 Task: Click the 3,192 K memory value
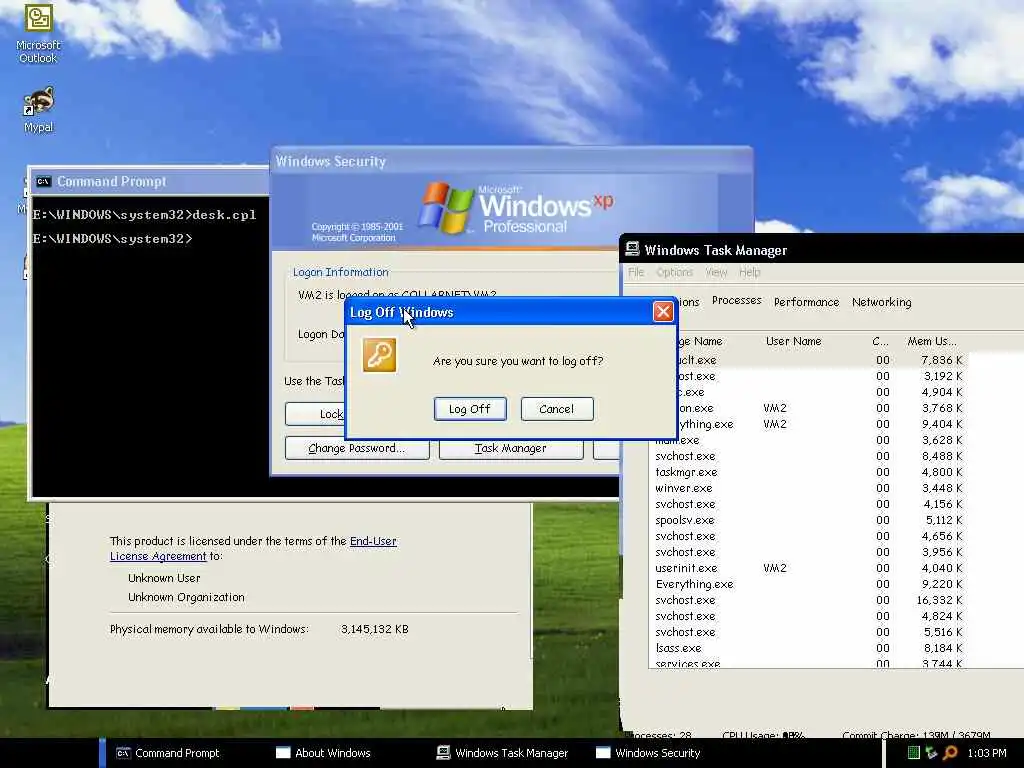click(942, 376)
